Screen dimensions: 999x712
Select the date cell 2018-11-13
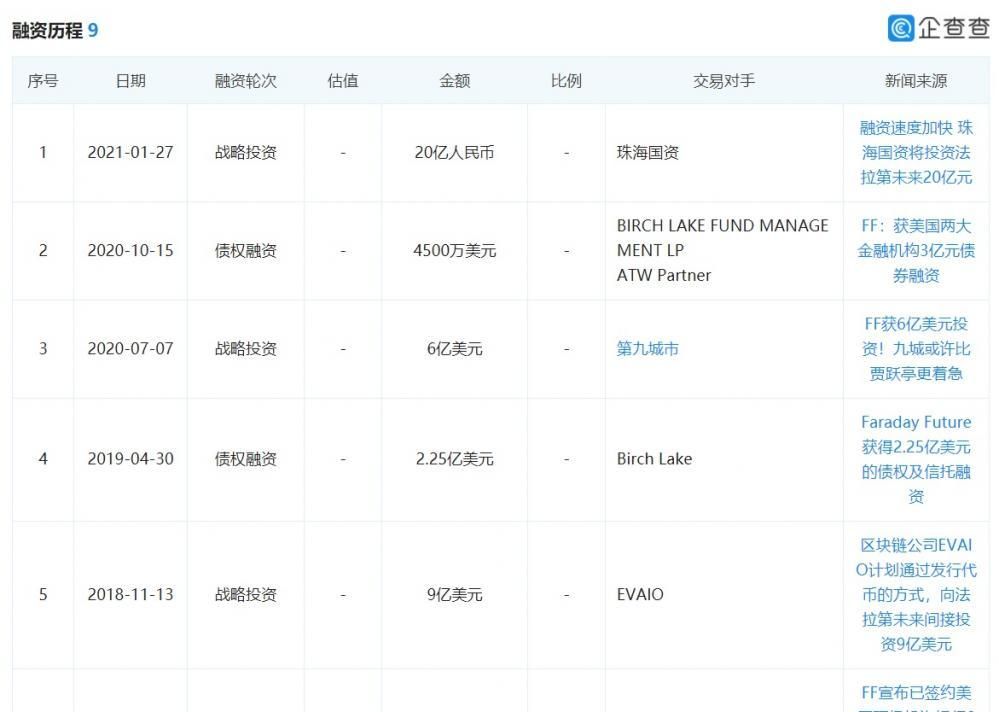click(x=131, y=594)
